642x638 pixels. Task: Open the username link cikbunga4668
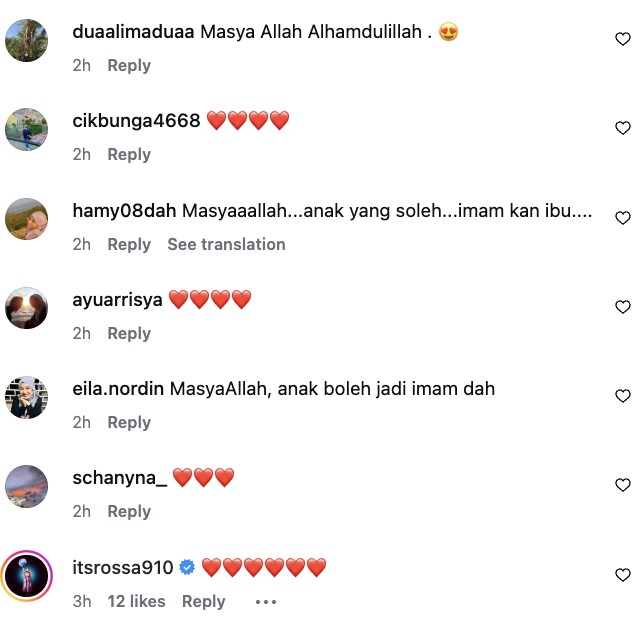[136, 121]
